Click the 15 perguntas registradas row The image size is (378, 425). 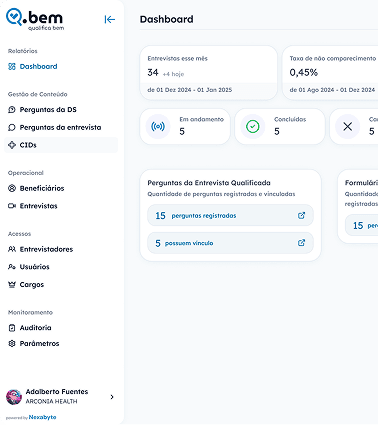pos(230,215)
